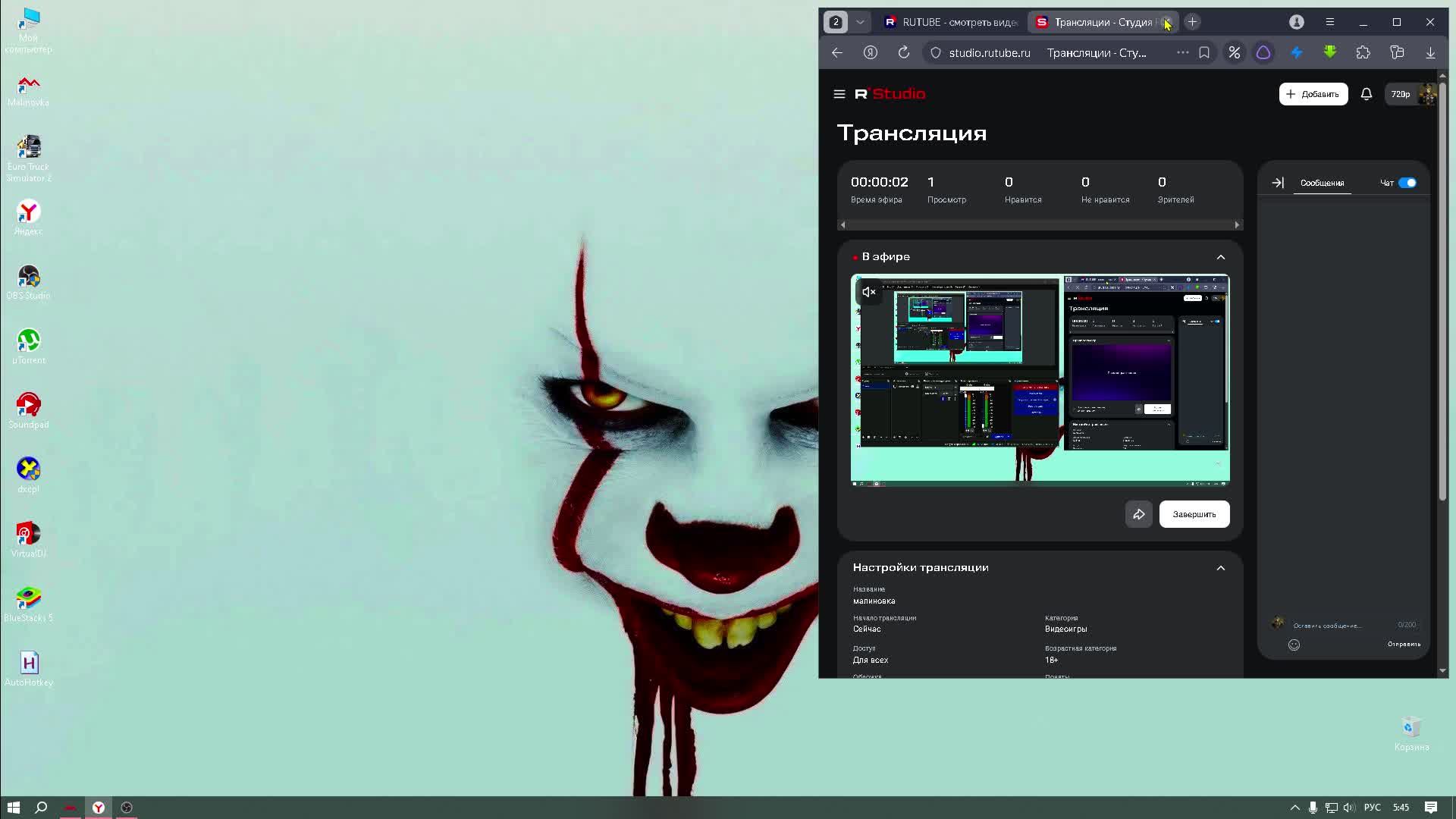The width and height of the screenshot is (1456, 819).
Task: Open Euro Truck Simulator 2 shortcut
Action: pyautogui.click(x=29, y=158)
